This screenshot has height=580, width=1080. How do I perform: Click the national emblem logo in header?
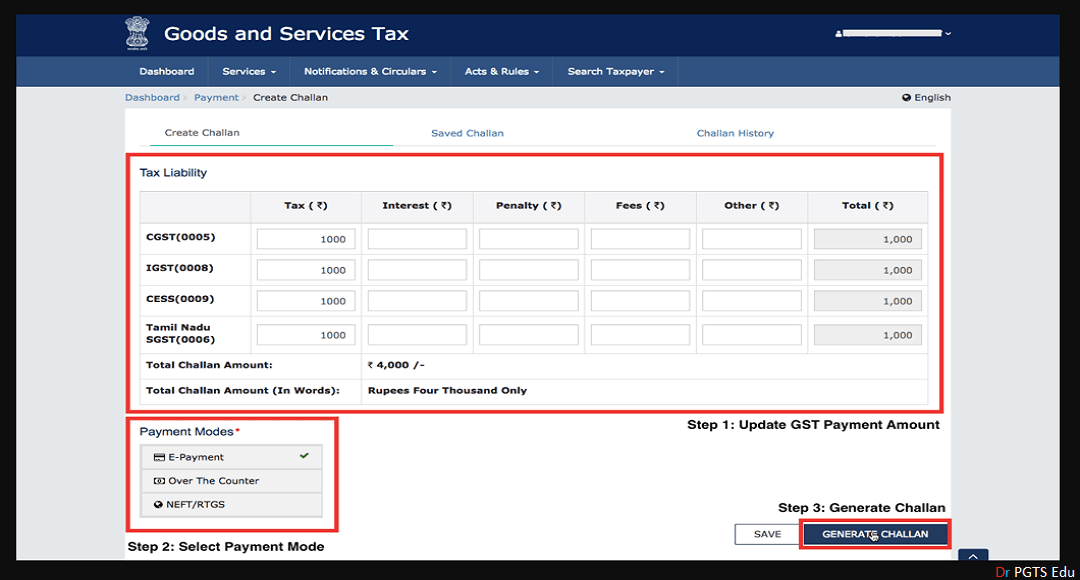click(x=137, y=33)
